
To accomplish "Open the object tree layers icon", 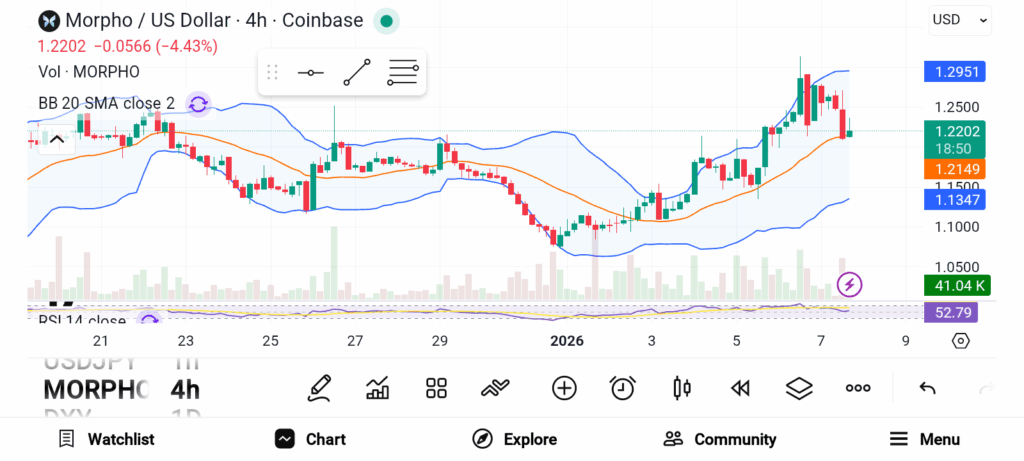I will click(x=798, y=388).
